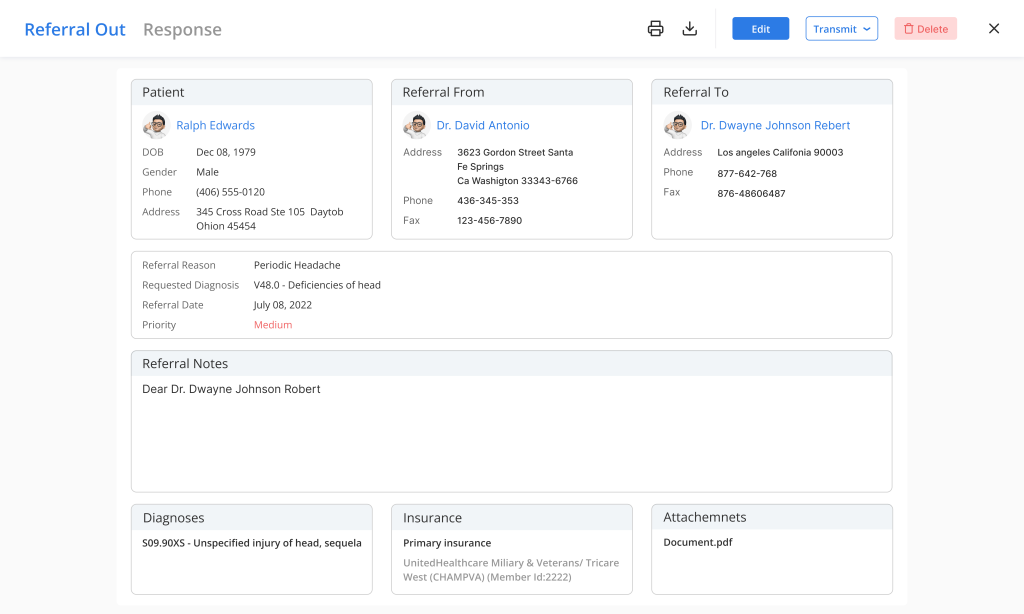This screenshot has width=1024, height=614.
Task: Open Dr. Dwayne Johnson Rebert link
Action: tap(775, 126)
